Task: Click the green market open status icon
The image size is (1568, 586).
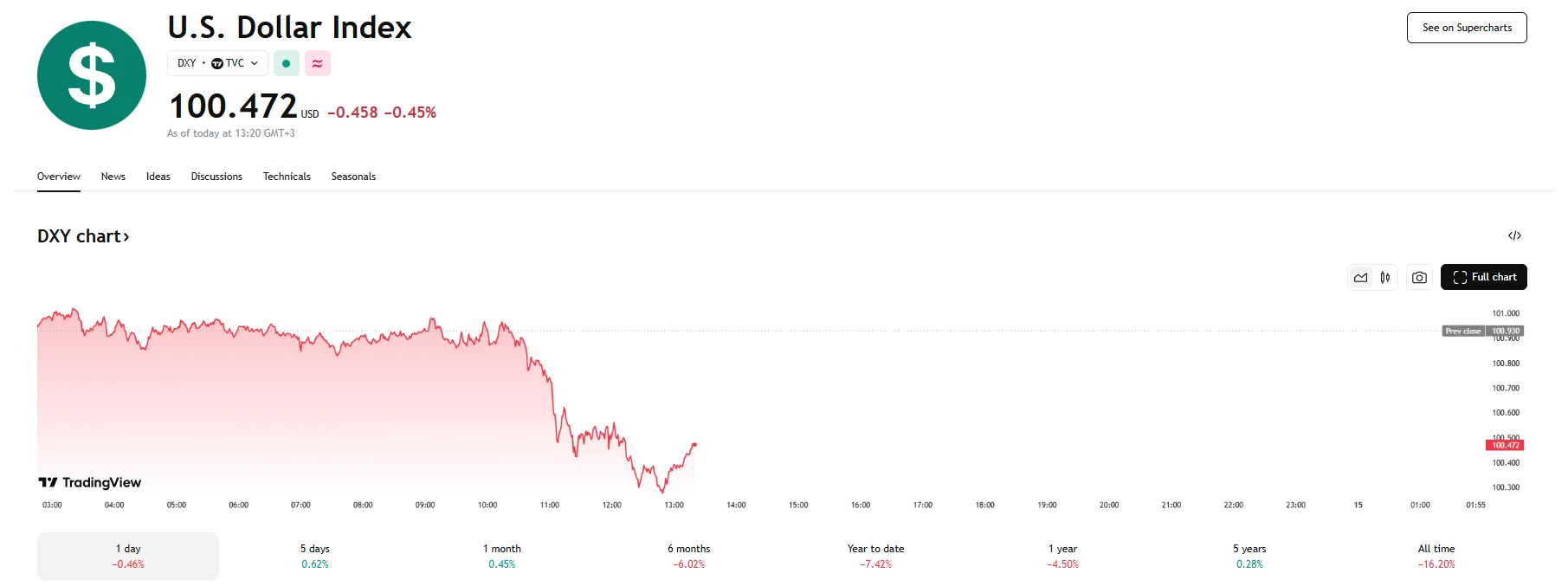Action: tap(286, 63)
